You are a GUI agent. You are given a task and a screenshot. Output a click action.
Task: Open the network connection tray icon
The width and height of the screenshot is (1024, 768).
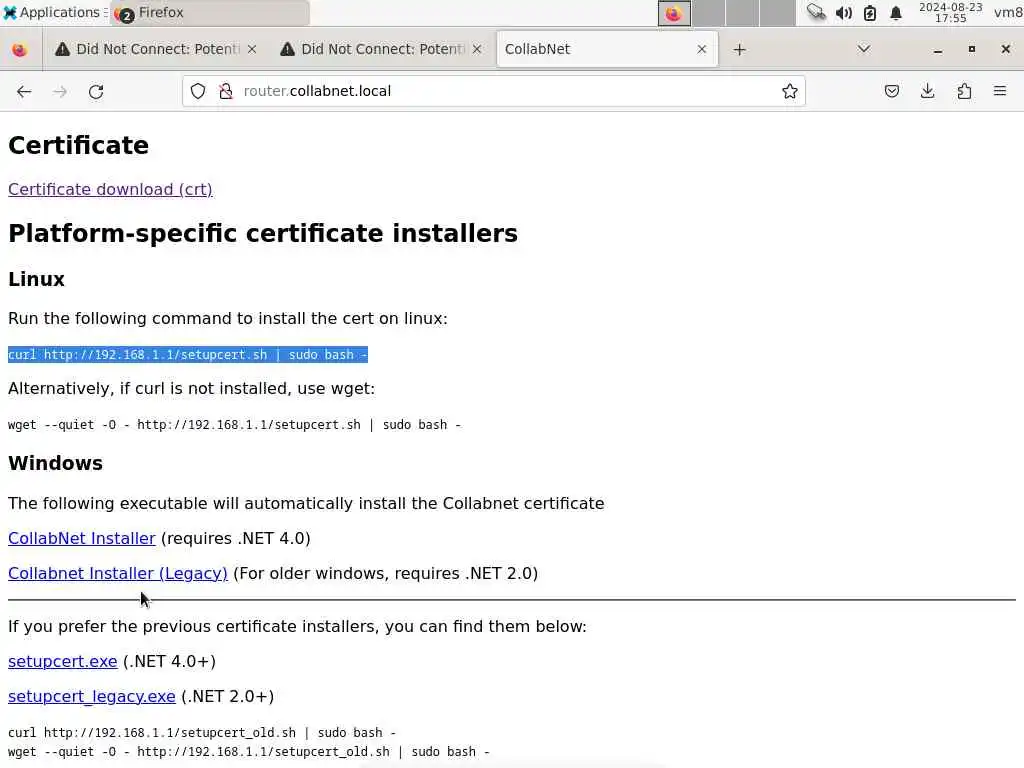coord(816,12)
